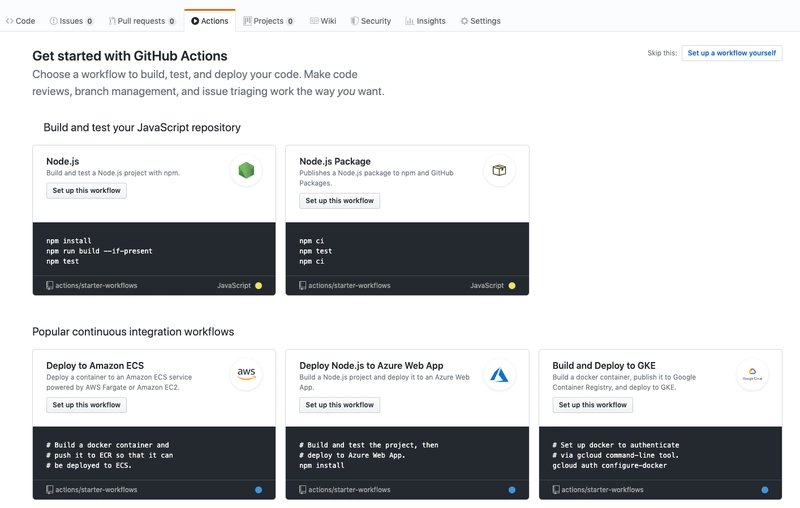Screen dimensions: 800x508
Task: Click 'Get started with GitHub Actions' heading
Action: pos(130,56)
